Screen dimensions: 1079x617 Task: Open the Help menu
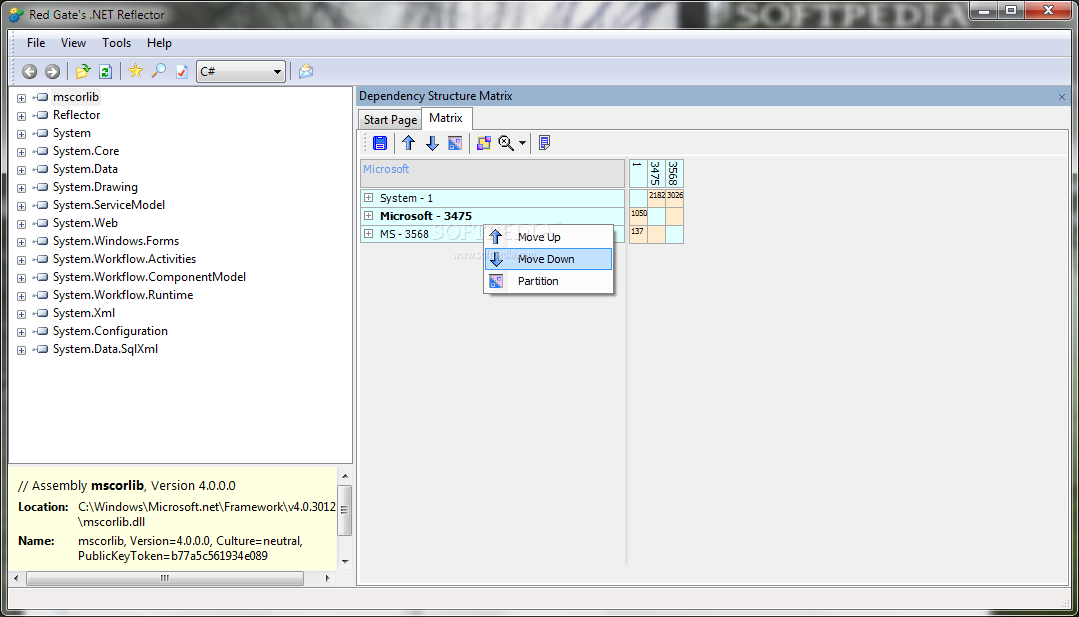pyautogui.click(x=159, y=43)
